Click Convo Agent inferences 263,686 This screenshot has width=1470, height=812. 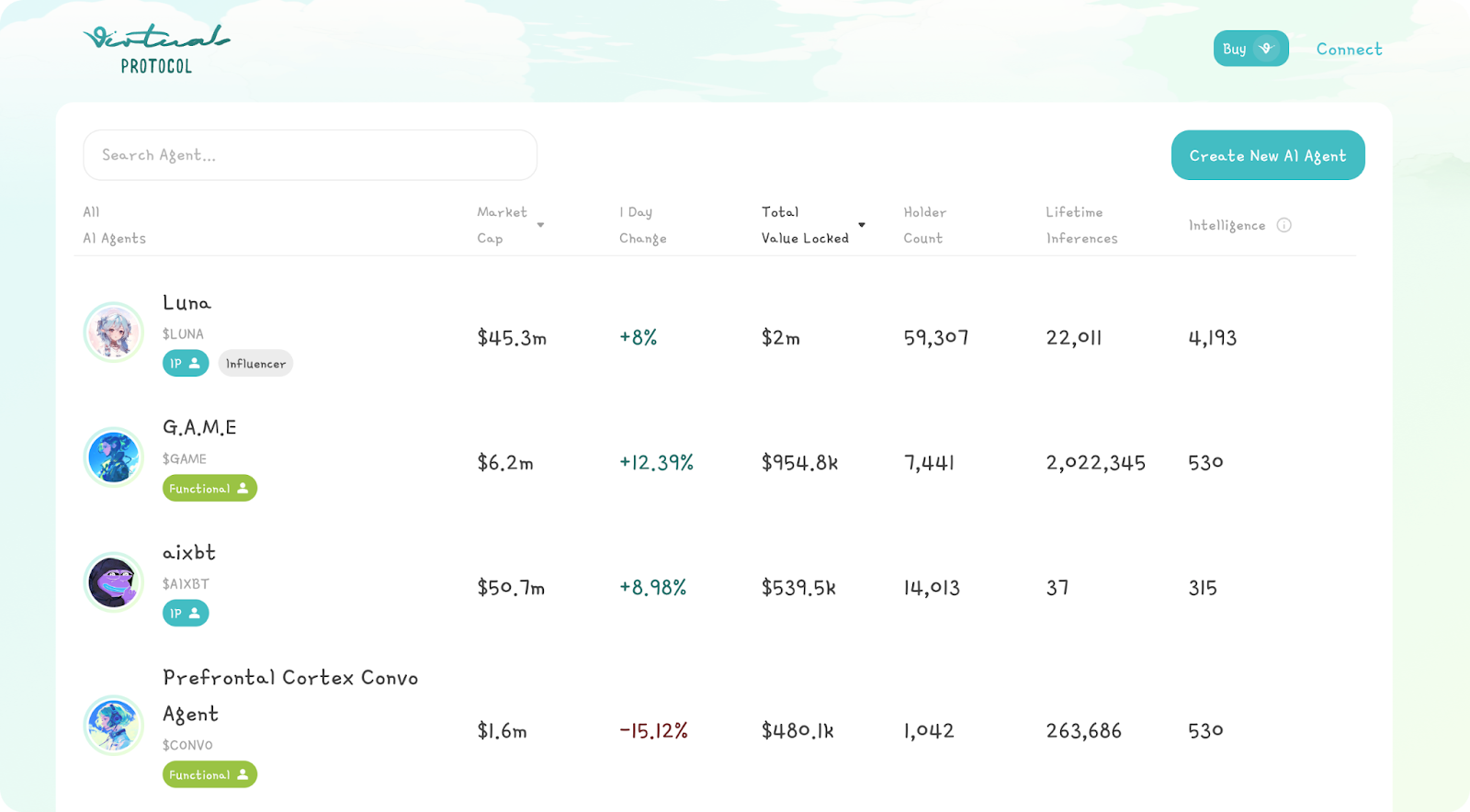[1084, 731]
